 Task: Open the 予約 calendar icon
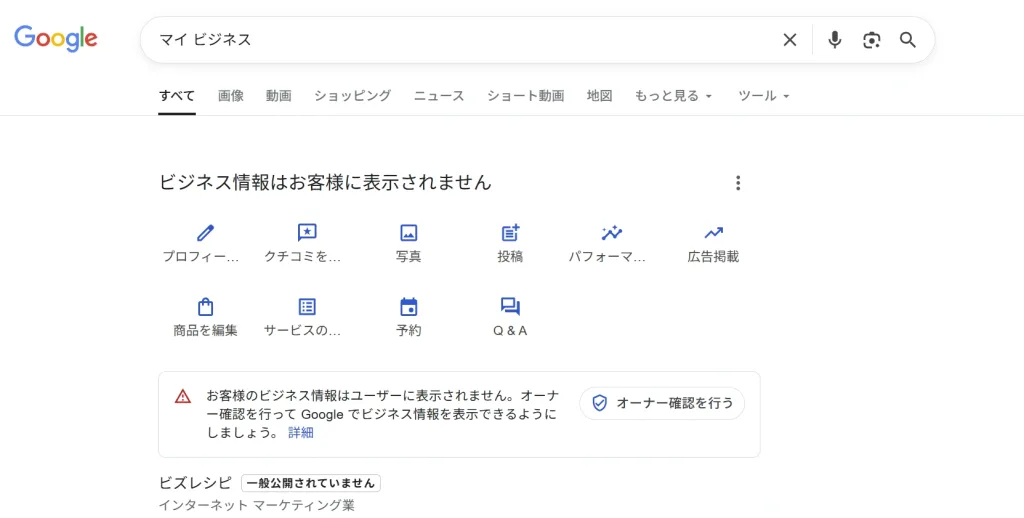(408, 307)
